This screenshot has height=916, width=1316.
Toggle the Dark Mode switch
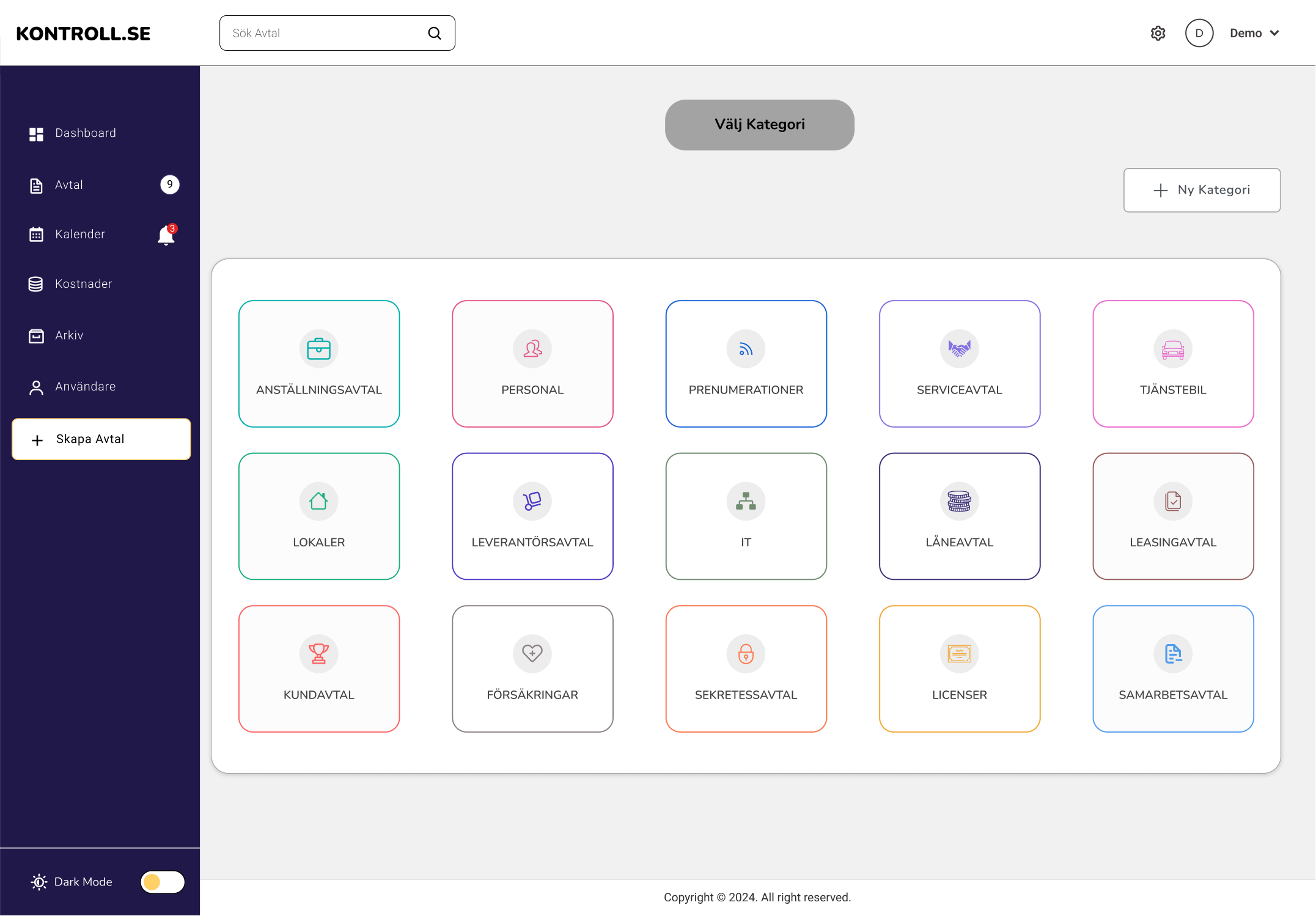click(163, 882)
